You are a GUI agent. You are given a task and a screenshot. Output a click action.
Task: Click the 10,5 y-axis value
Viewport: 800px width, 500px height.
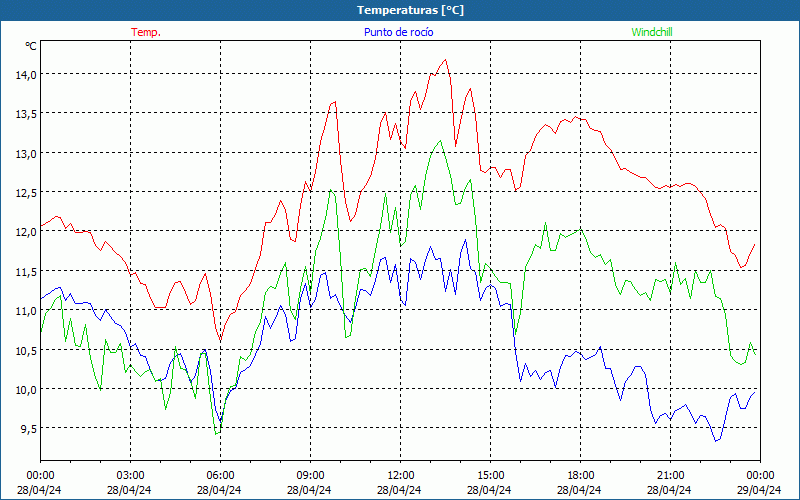coord(26,350)
